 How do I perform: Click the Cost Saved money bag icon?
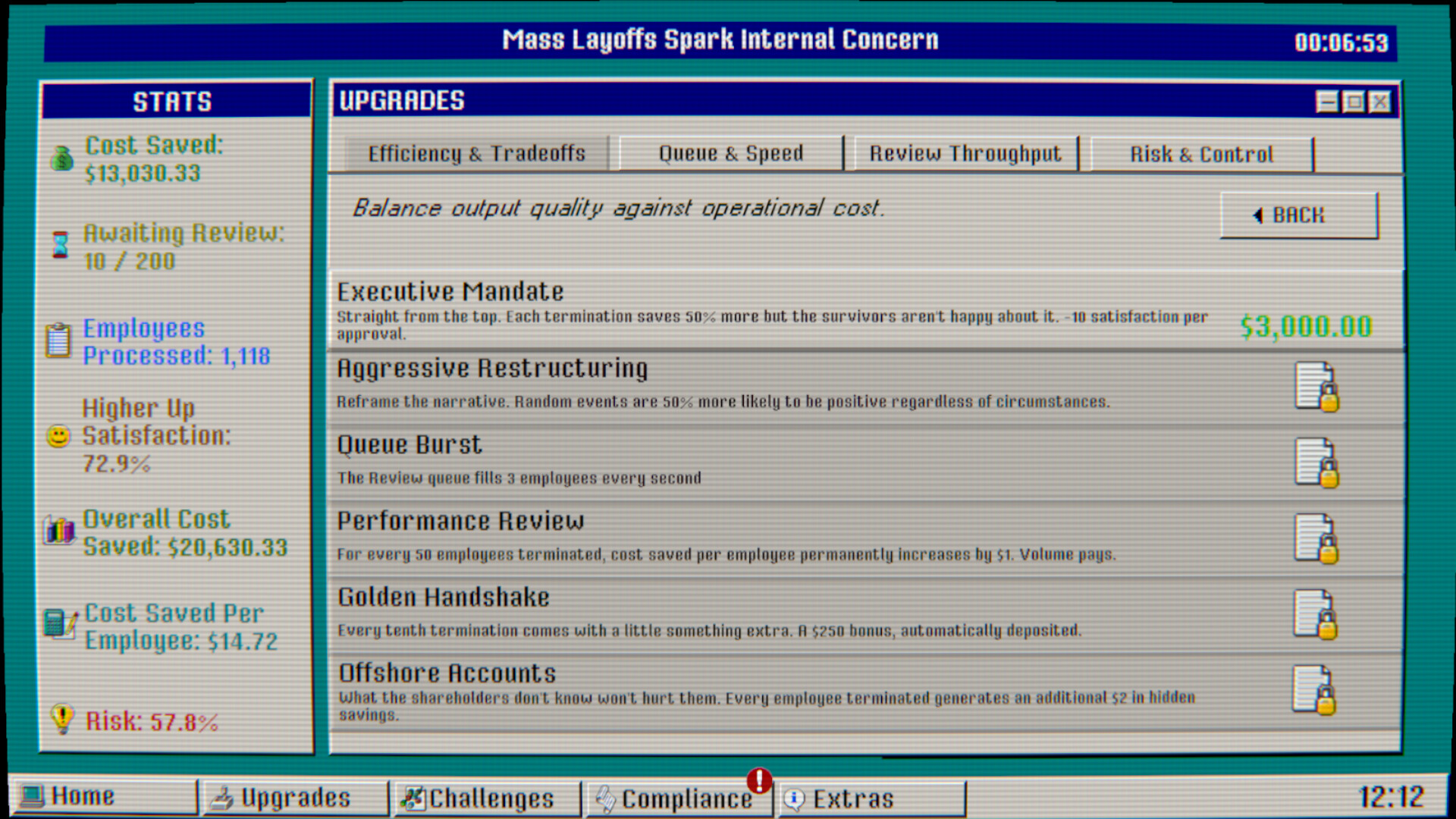(62, 158)
